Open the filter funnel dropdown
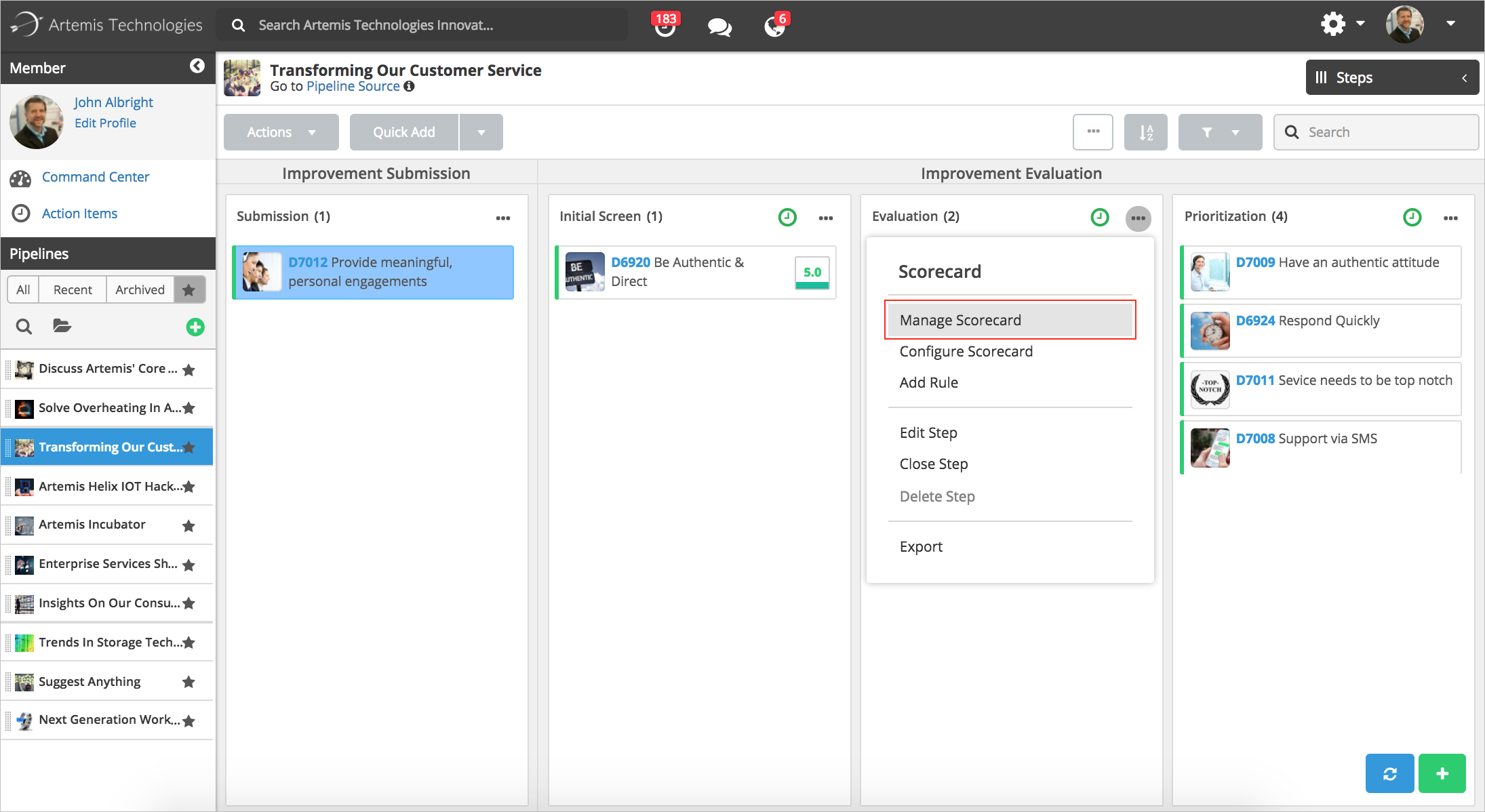Screen dimensions: 1485x812 (1220, 132)
